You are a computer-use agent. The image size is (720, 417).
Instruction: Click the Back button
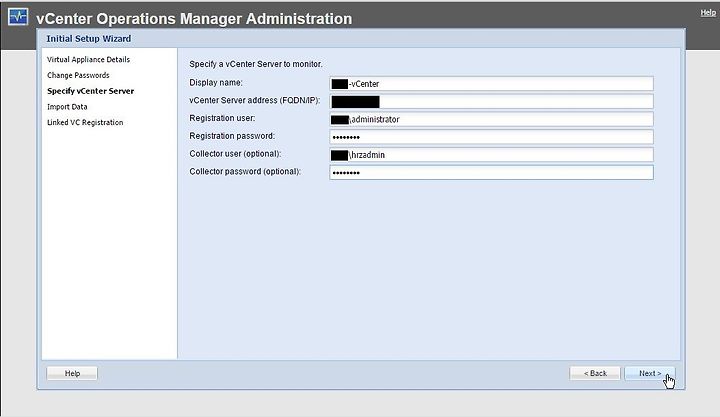coord(595,373)
